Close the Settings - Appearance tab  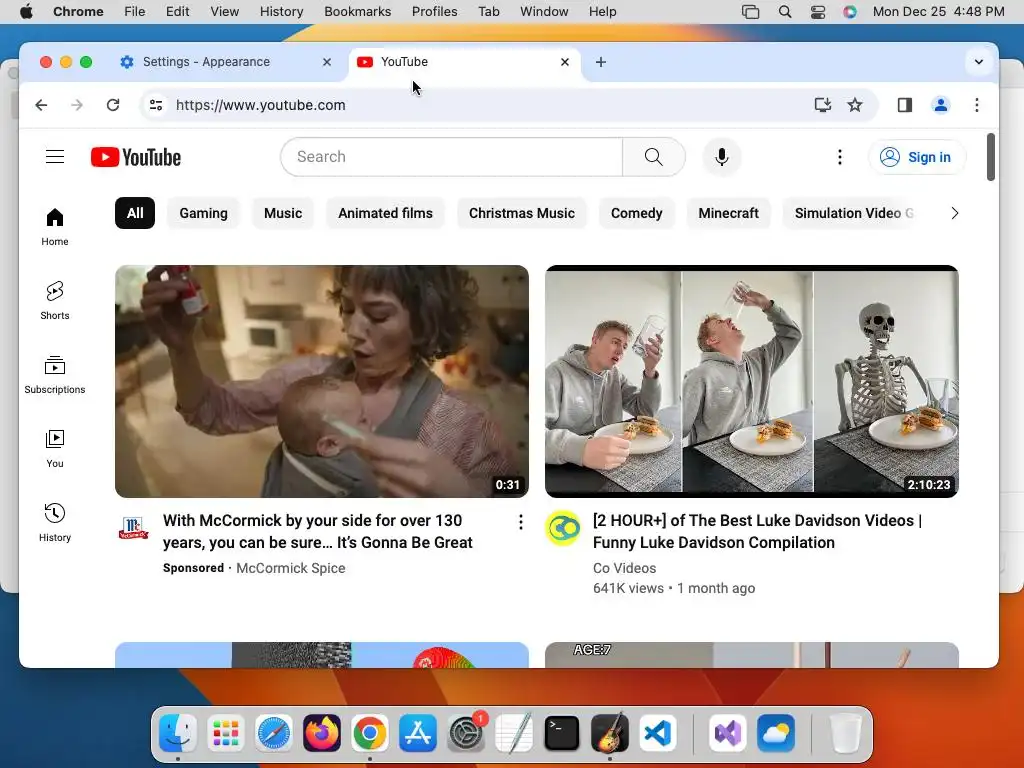click(x=327, y=62)
